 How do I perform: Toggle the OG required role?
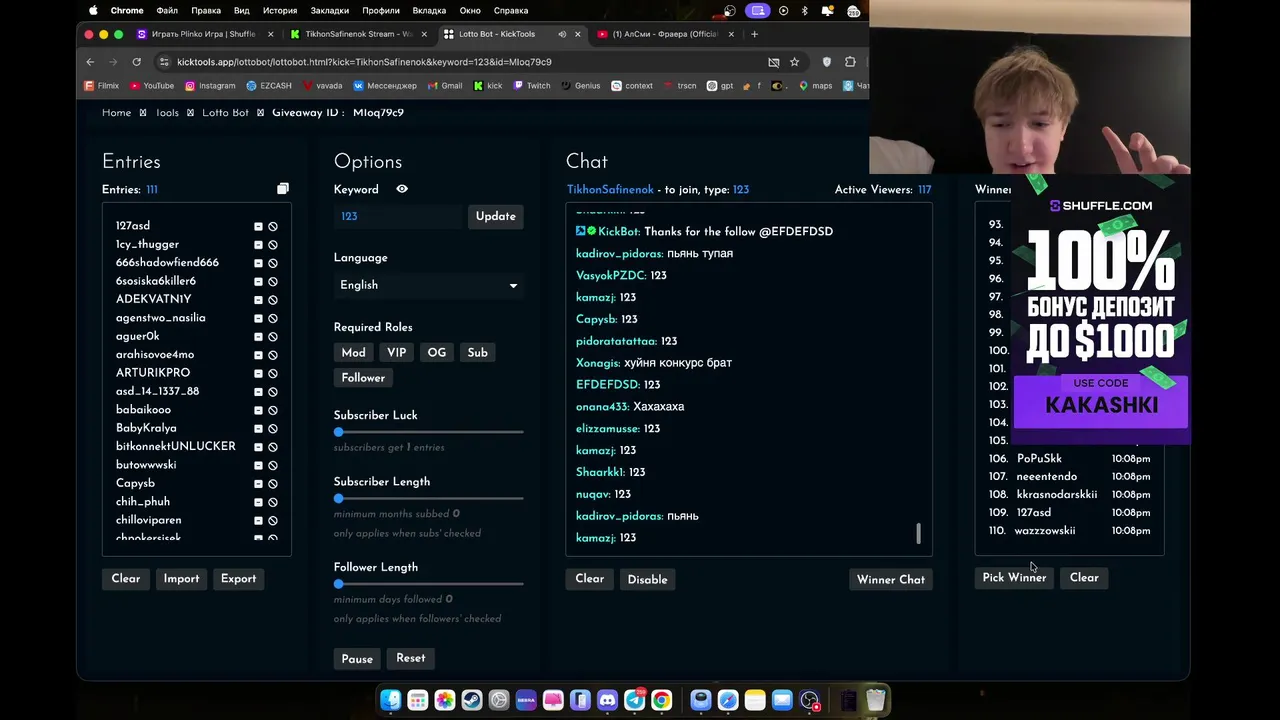point(437,352)
